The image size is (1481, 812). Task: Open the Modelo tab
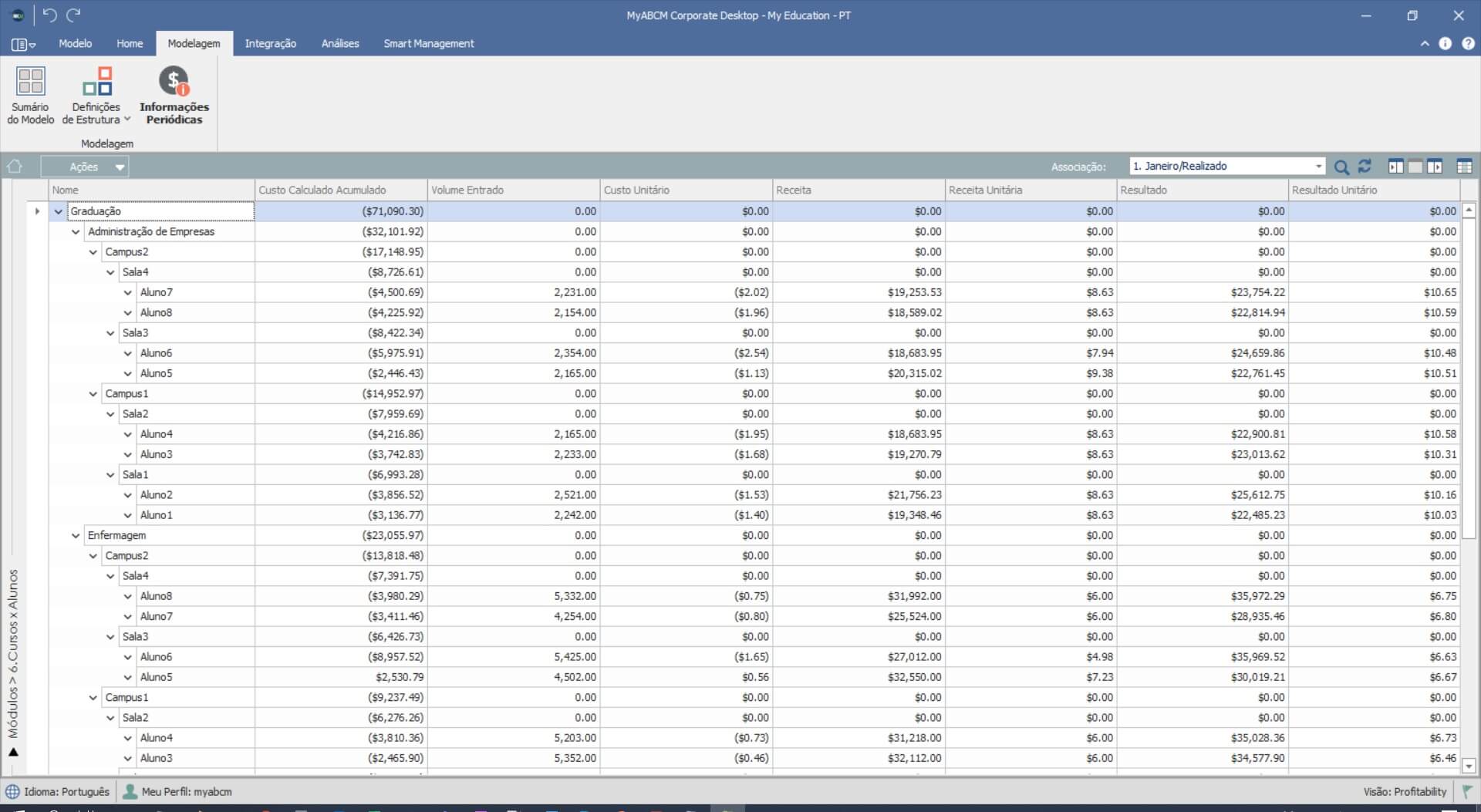(x=76, y=44)
